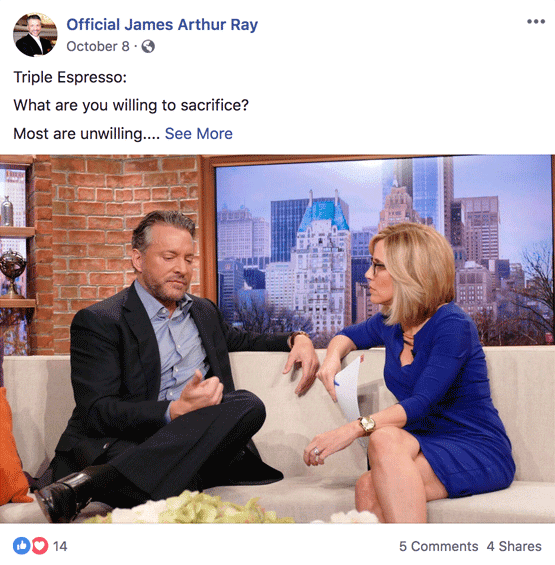Open the James Arthur Ray profile picture
This screenshot has width=555, height=565.
35,35
